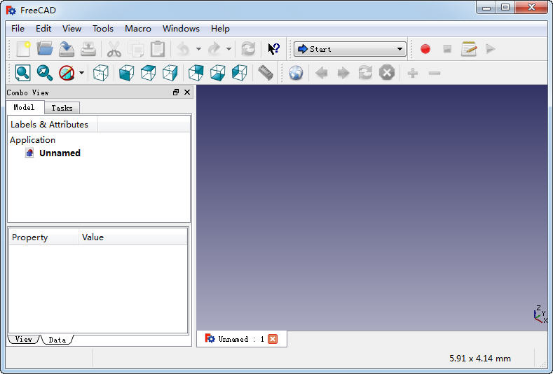Click the Measure distance ruler icon
The width and height of the screenshot is (554, 375).
tap(266, 73)
